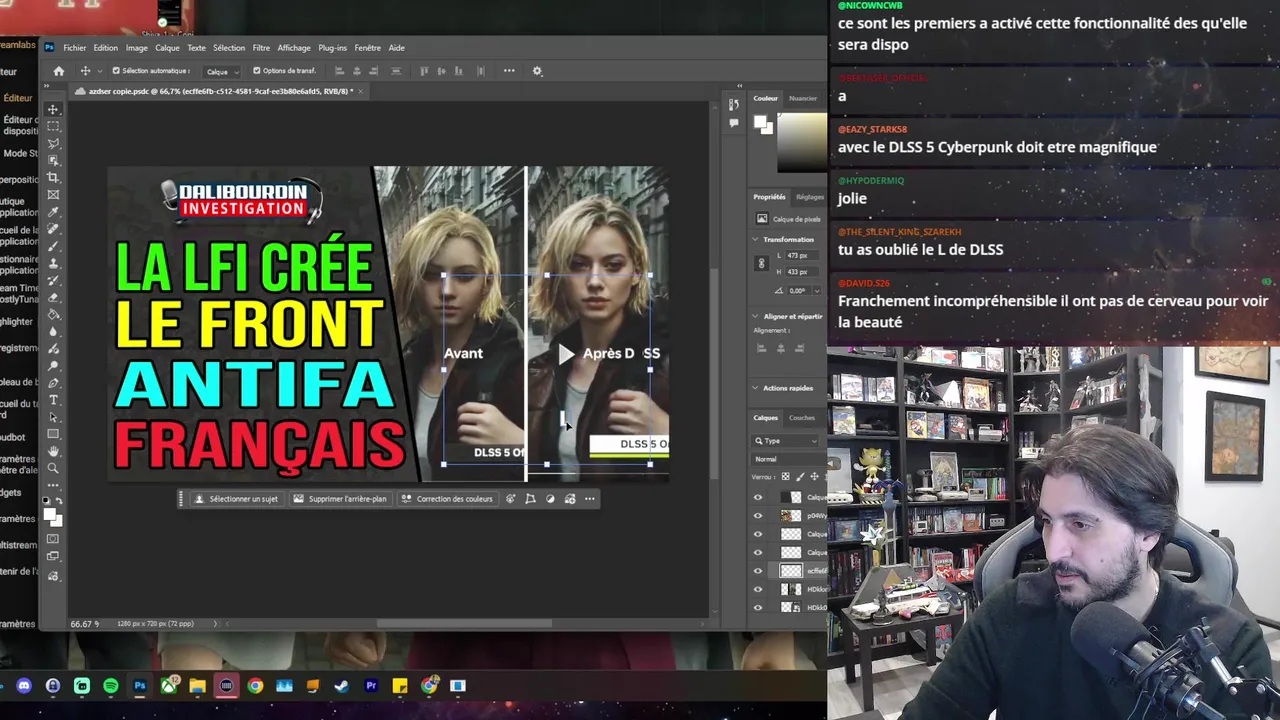Collapse the 'Actions rapides' section

point(756,388)
